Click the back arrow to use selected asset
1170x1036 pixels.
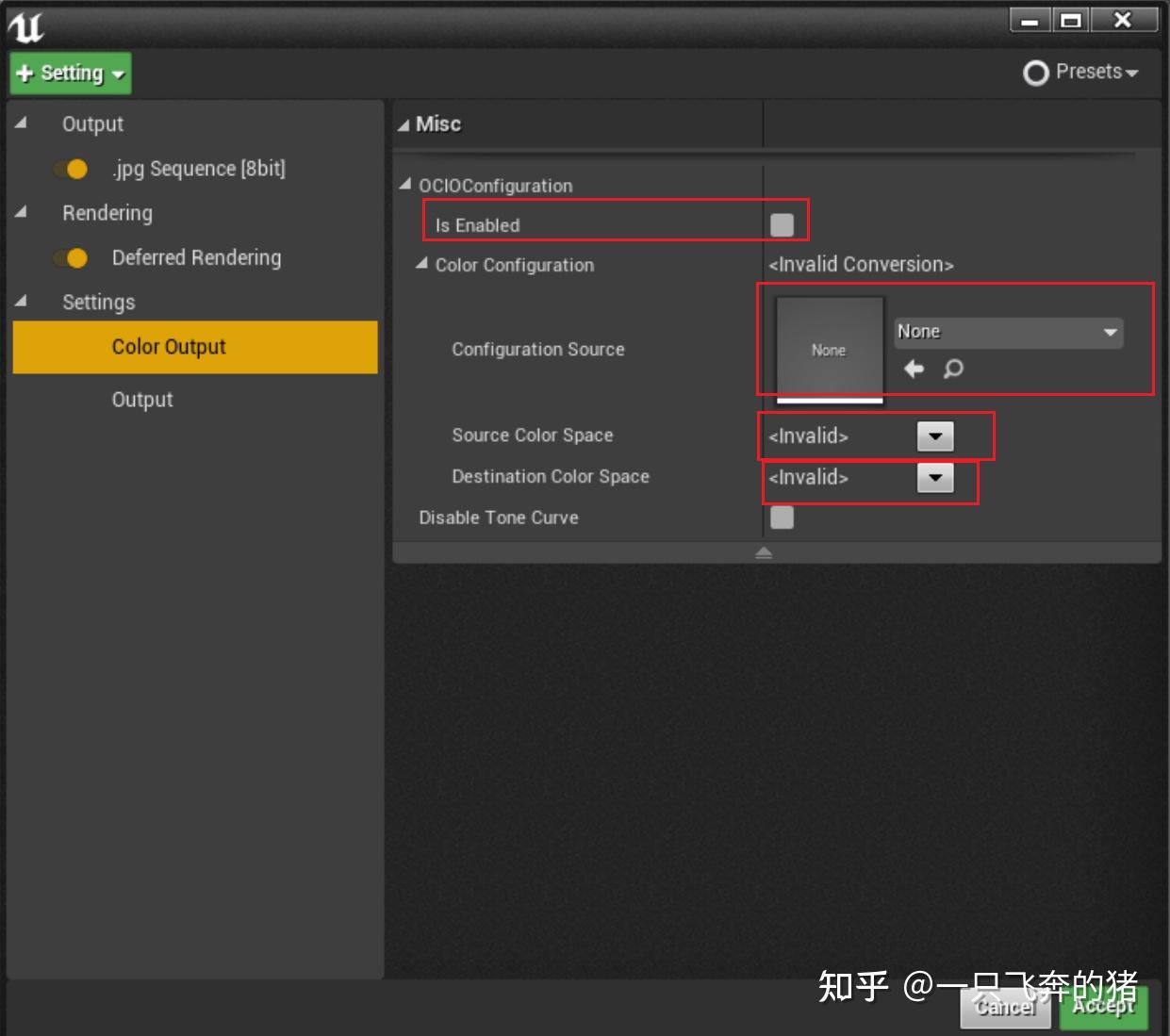point(913,369)
